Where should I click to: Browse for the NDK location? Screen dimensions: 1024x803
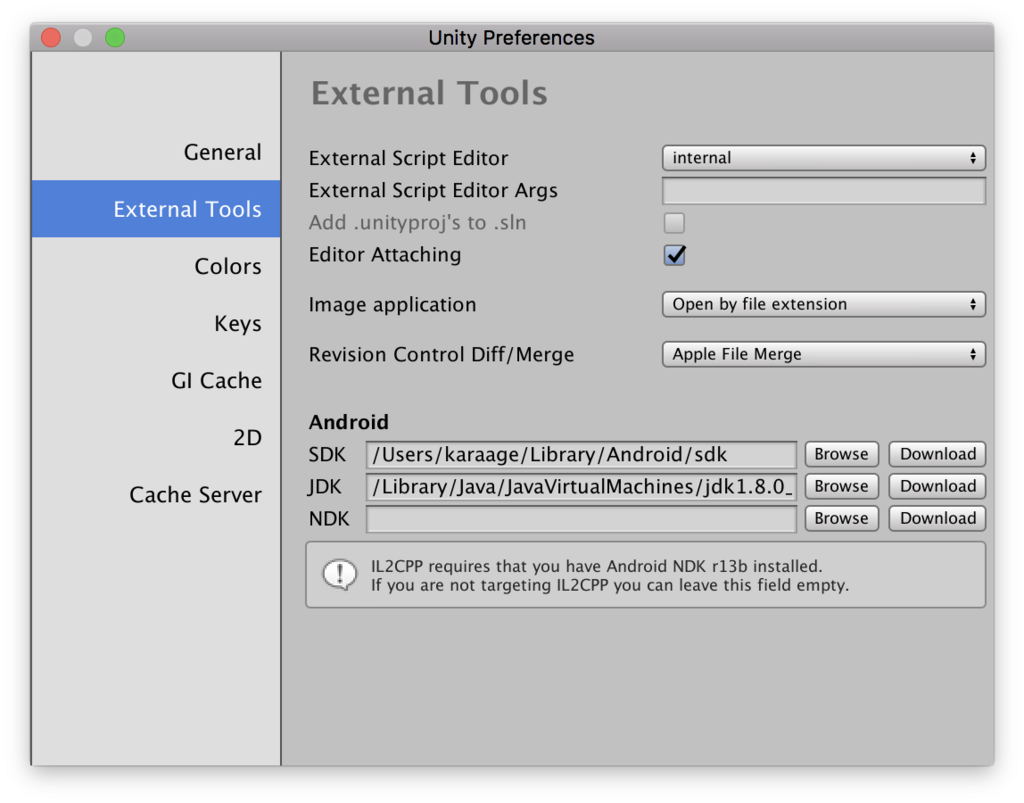pyautogui.click(x=841, y=518)
